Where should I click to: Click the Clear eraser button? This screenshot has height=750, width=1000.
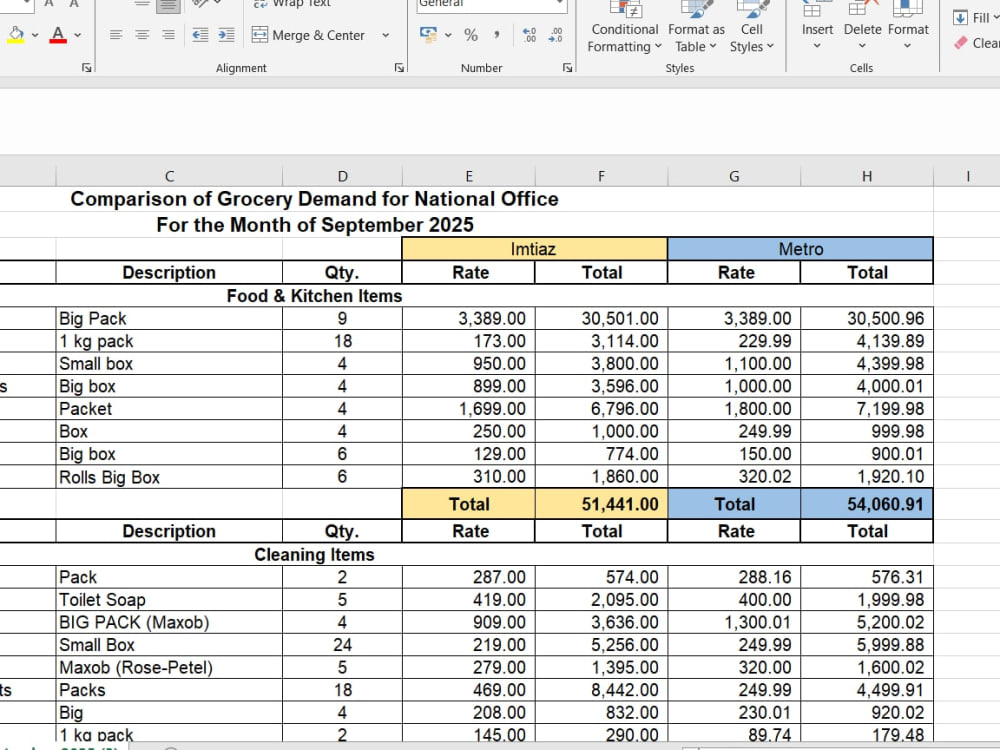pyautogui.click(x=976, y=43)
